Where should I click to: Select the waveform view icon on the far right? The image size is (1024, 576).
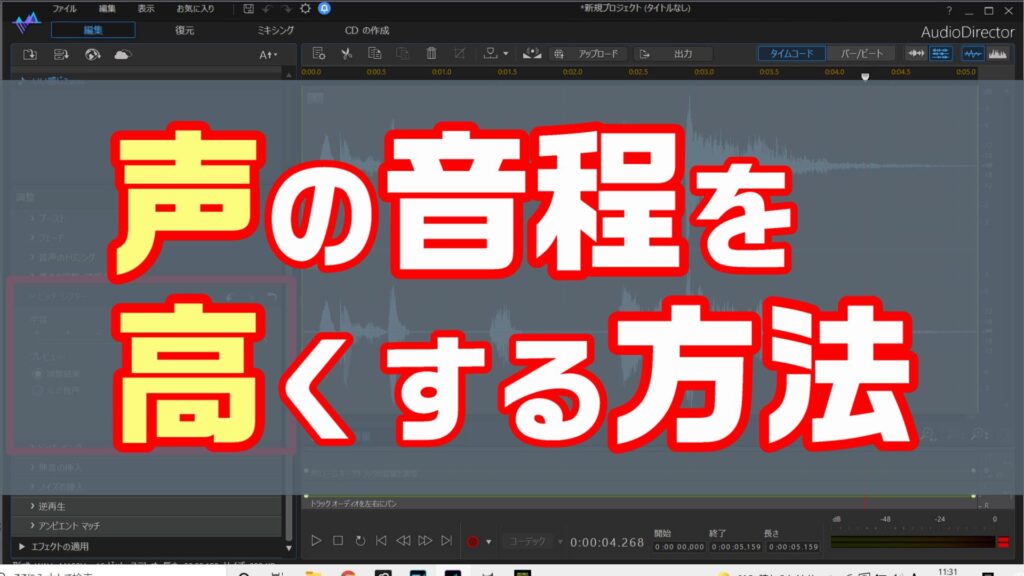click(972, 53)
